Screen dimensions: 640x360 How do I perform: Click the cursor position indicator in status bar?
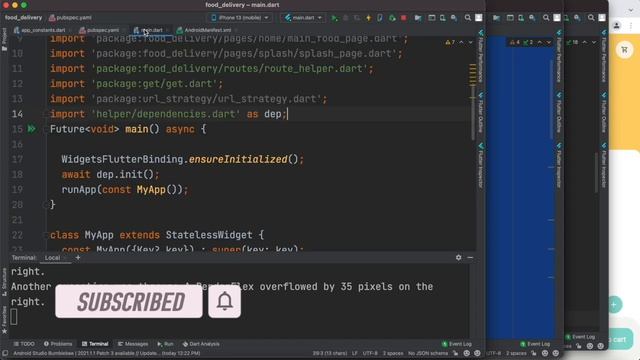click(x=330, y=353)
